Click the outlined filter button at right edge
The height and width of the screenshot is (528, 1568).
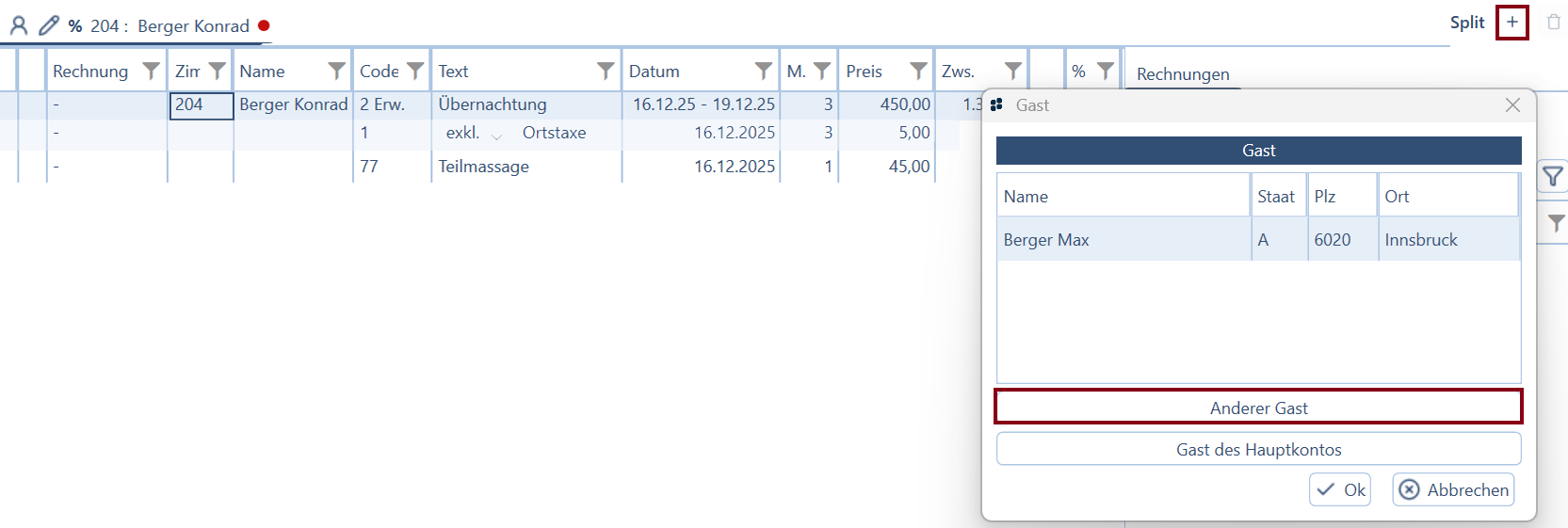(x=1552, y=176)
